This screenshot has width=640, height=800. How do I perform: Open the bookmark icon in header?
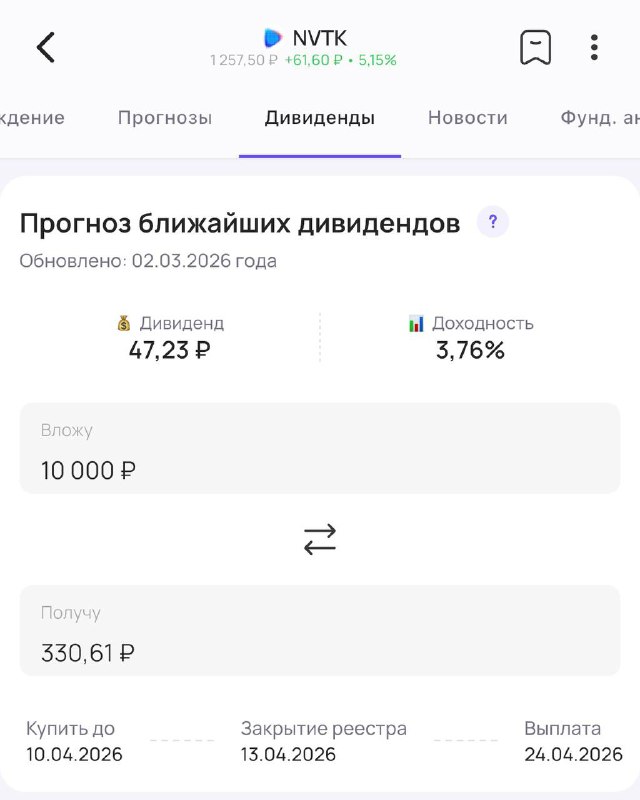[535, 47]
